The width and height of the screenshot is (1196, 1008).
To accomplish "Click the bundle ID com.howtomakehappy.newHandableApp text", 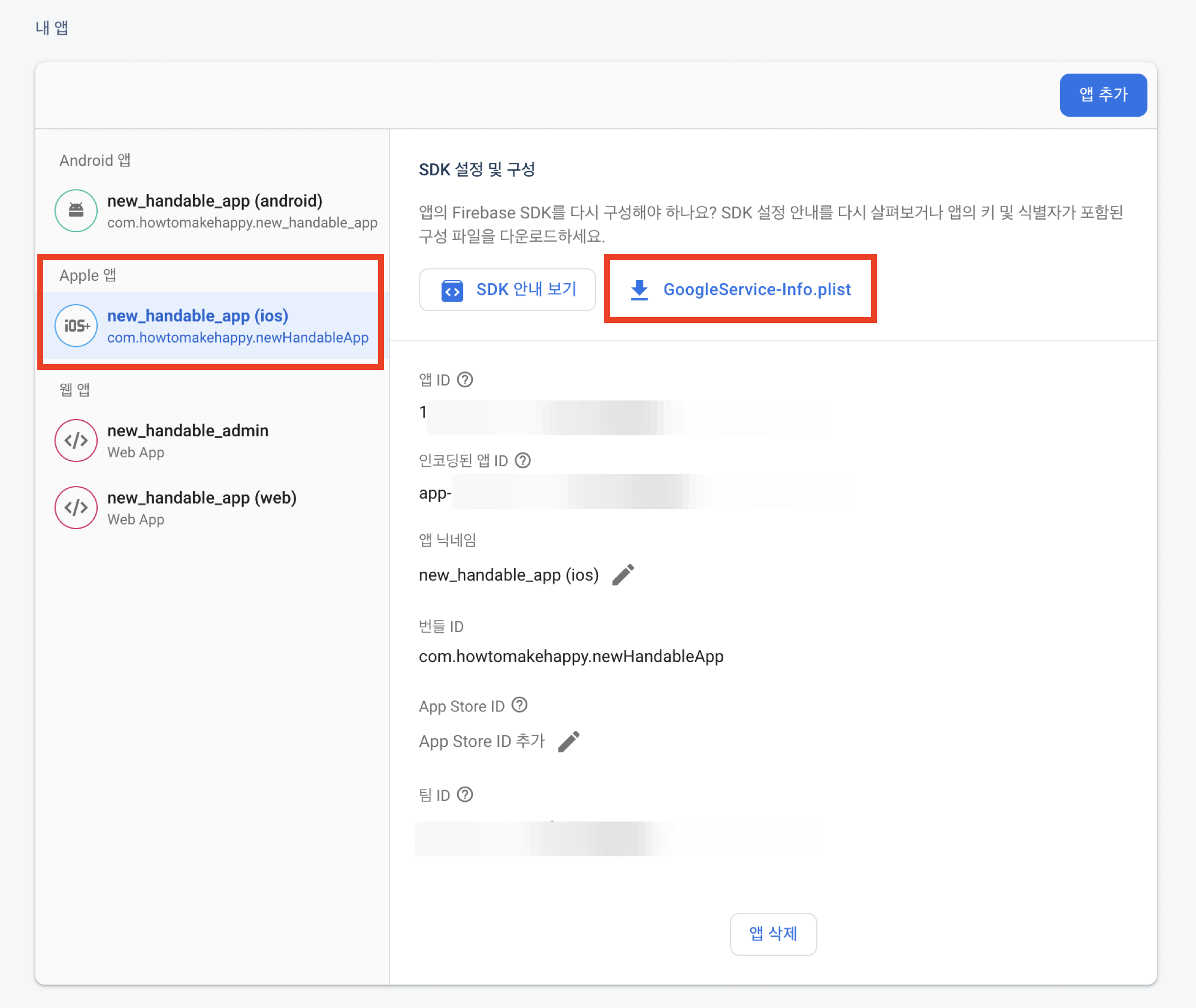I will 571,657.
